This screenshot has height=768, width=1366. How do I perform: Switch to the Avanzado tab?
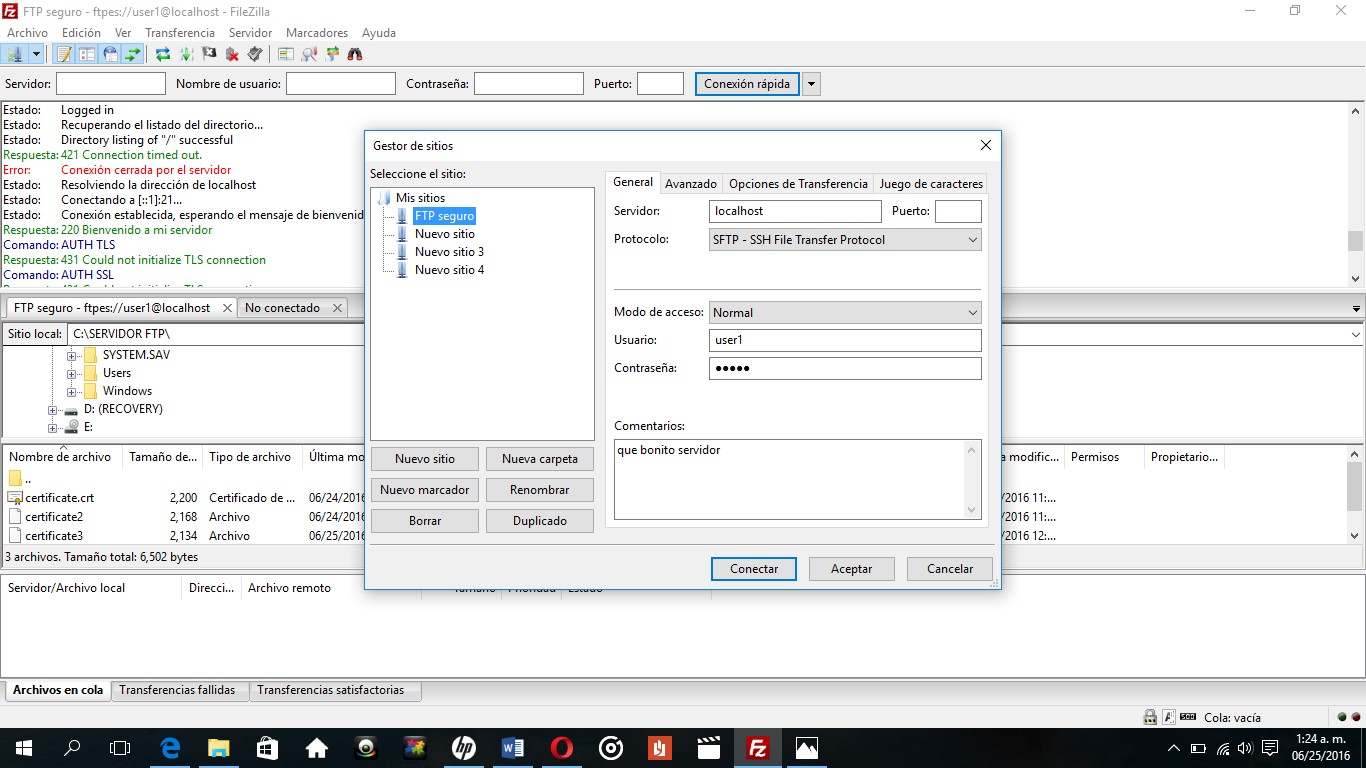pos(691,183)
